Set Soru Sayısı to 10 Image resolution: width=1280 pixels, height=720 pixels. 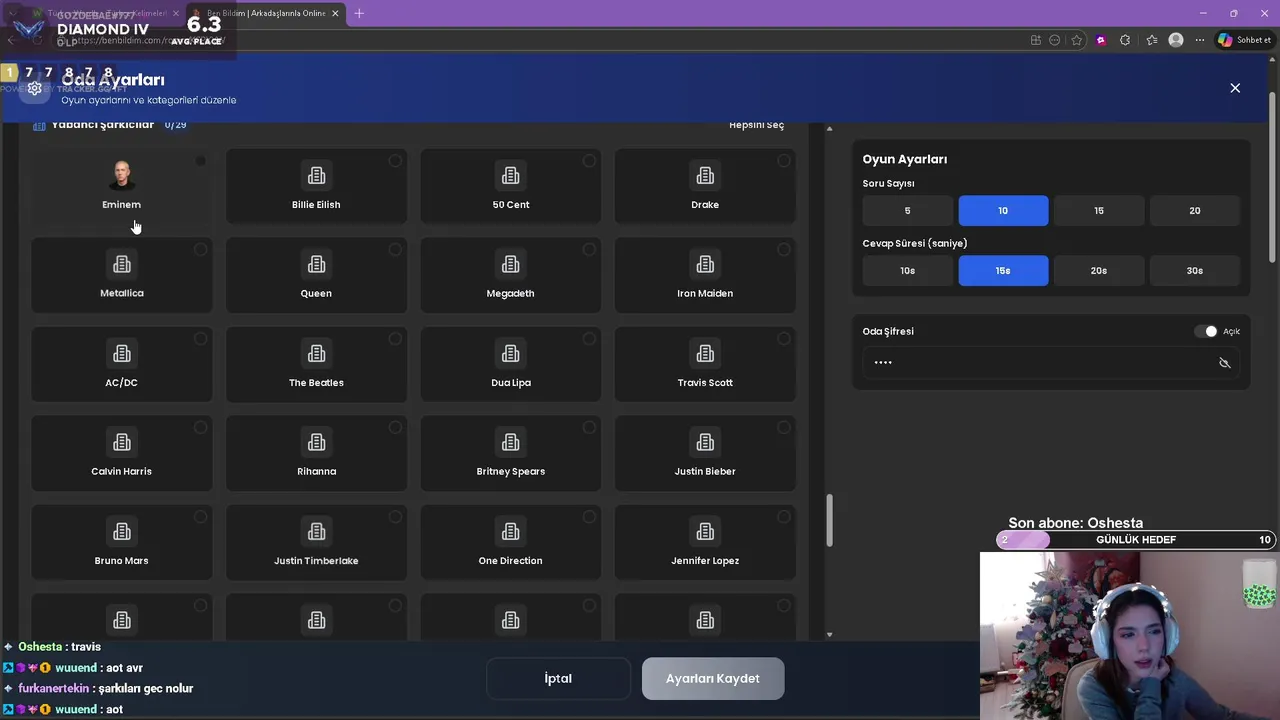tap(1003, 211)
